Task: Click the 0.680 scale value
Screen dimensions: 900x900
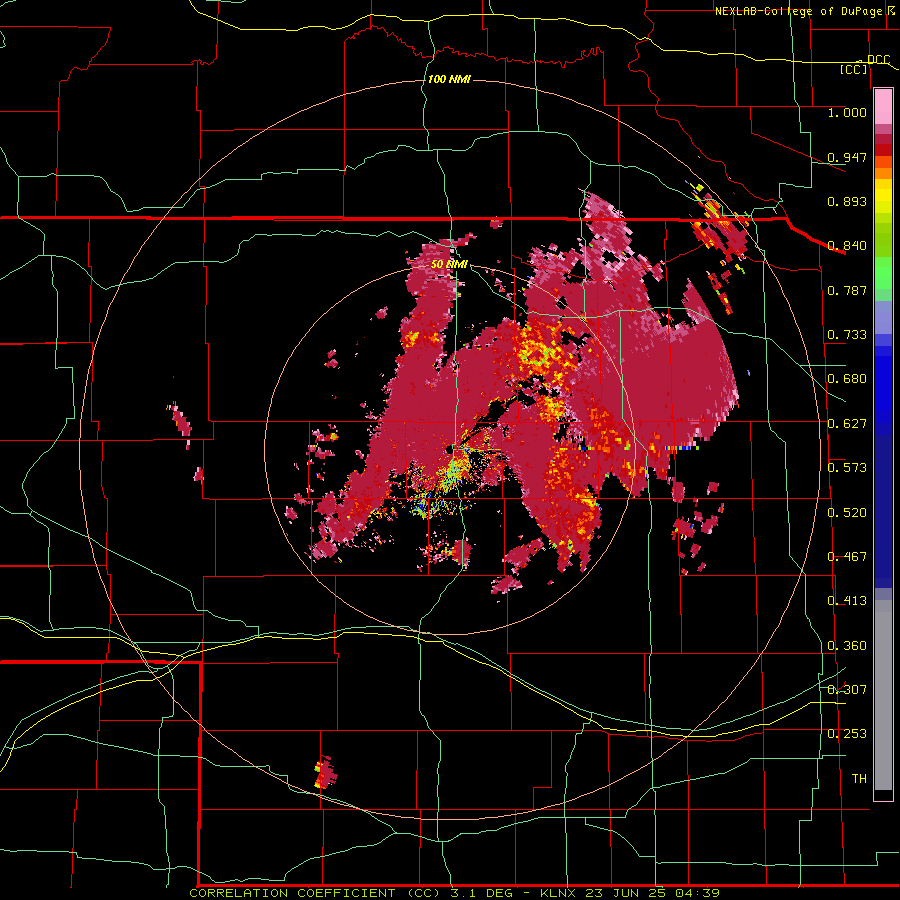Action: [x=847, y=379]
